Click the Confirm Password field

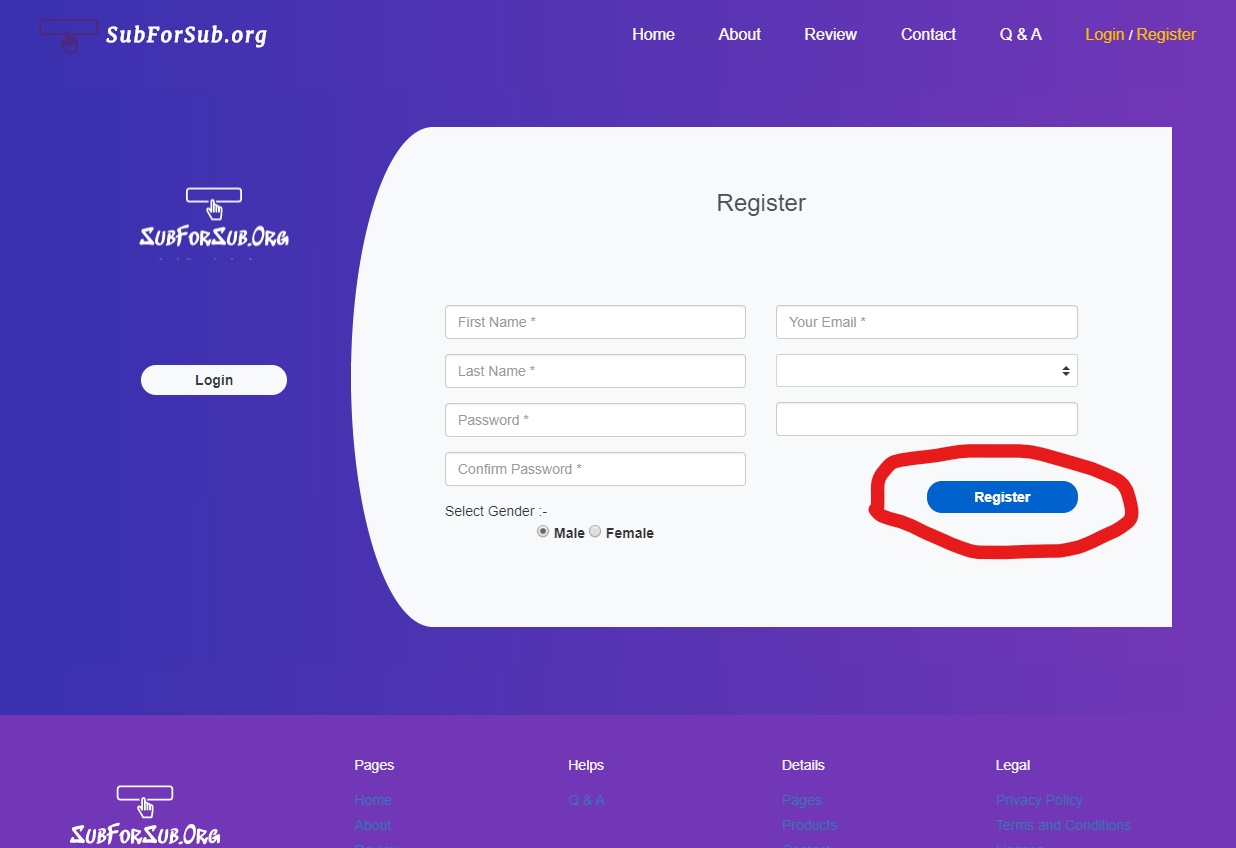pos(595,469)
